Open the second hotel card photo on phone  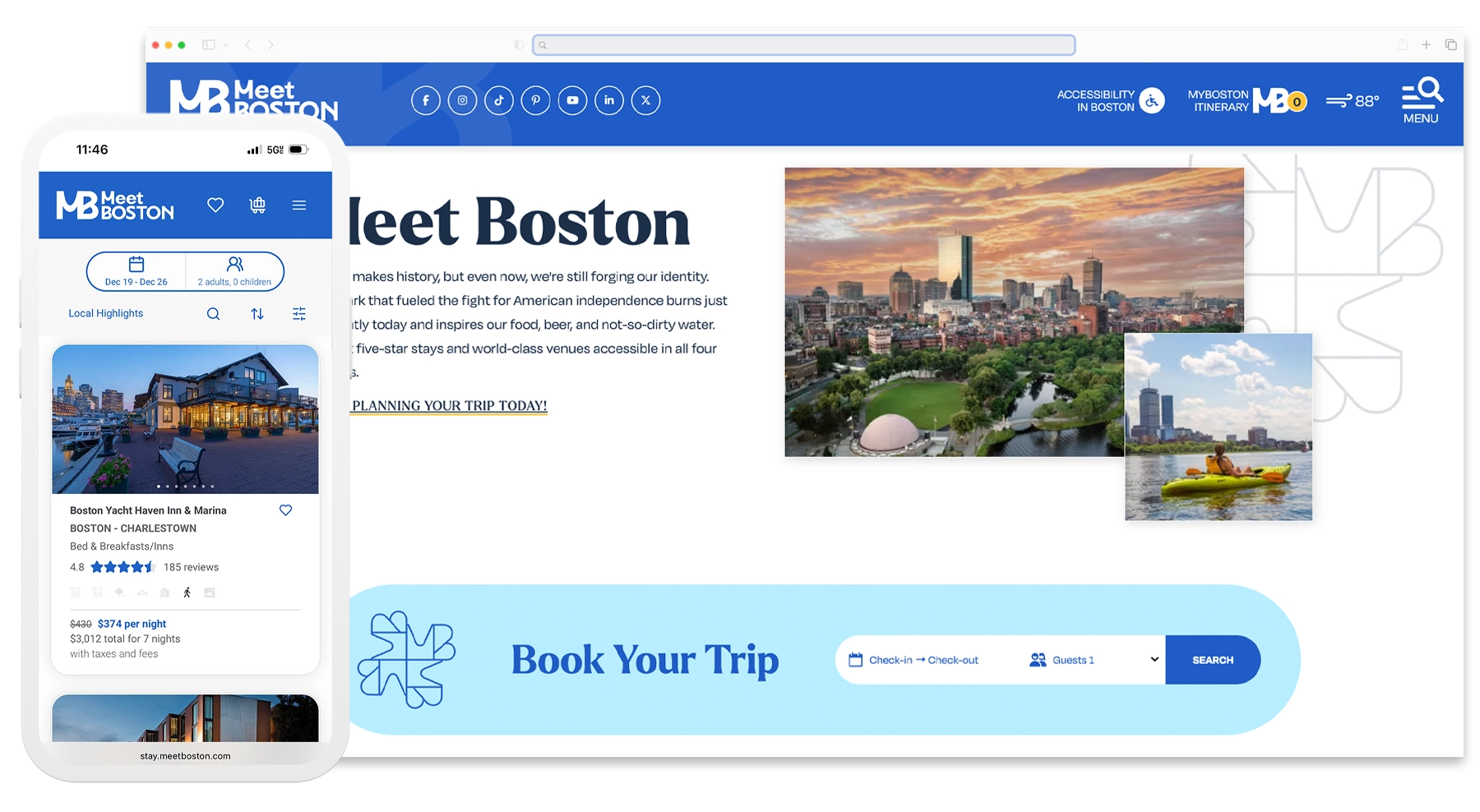[x=185, y=718]
